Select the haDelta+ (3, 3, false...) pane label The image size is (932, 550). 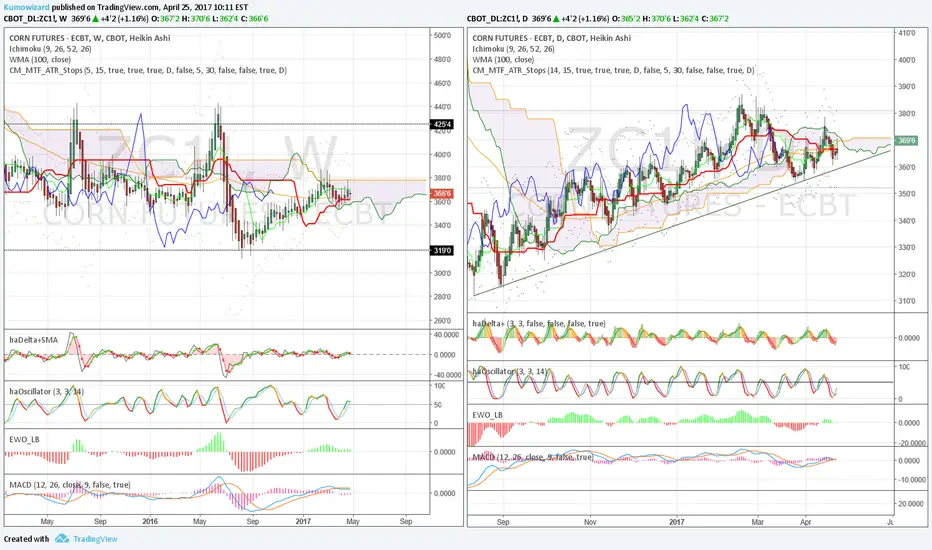click(539, 323)
